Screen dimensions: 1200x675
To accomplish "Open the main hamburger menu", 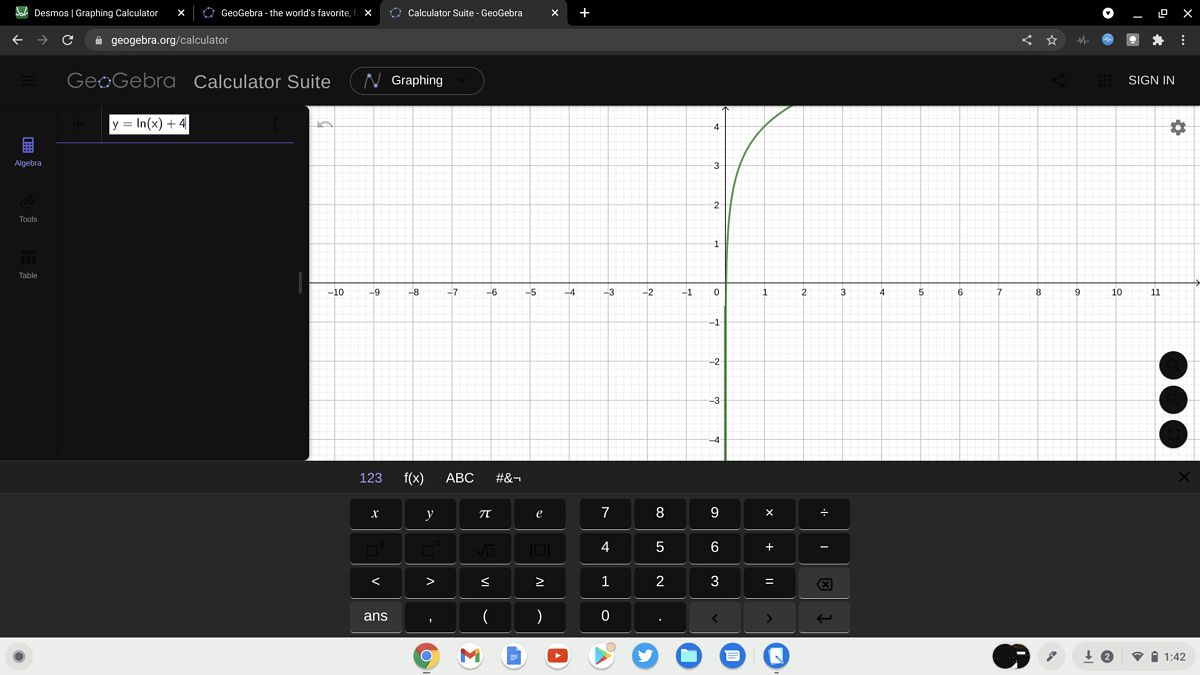I will (x=27, y=80).
